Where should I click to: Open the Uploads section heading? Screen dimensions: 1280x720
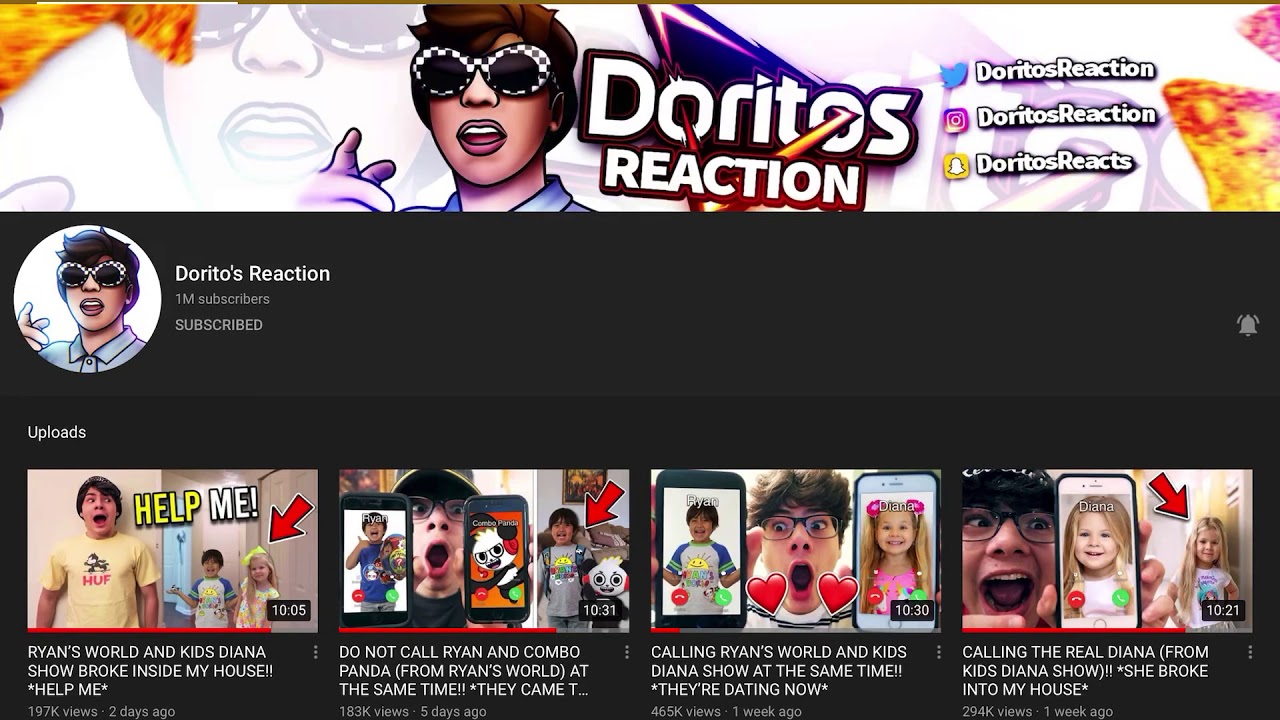(x=57, y=432)
